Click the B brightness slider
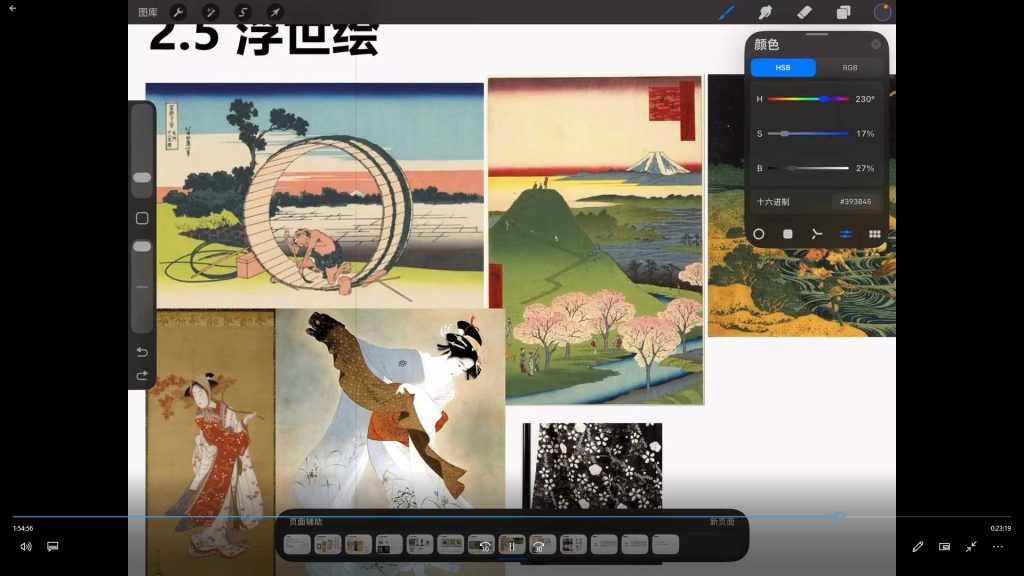The width and height of the screenshot is (1024, 576). (x=808, y=168)
